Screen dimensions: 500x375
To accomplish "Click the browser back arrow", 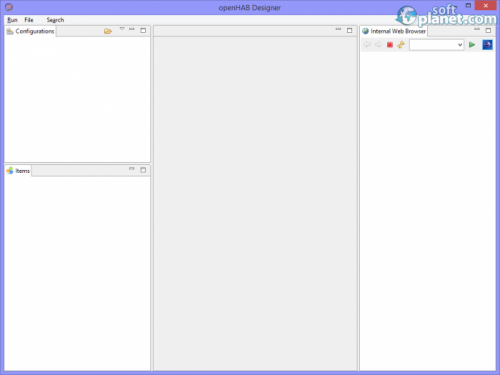I will 367,45.
